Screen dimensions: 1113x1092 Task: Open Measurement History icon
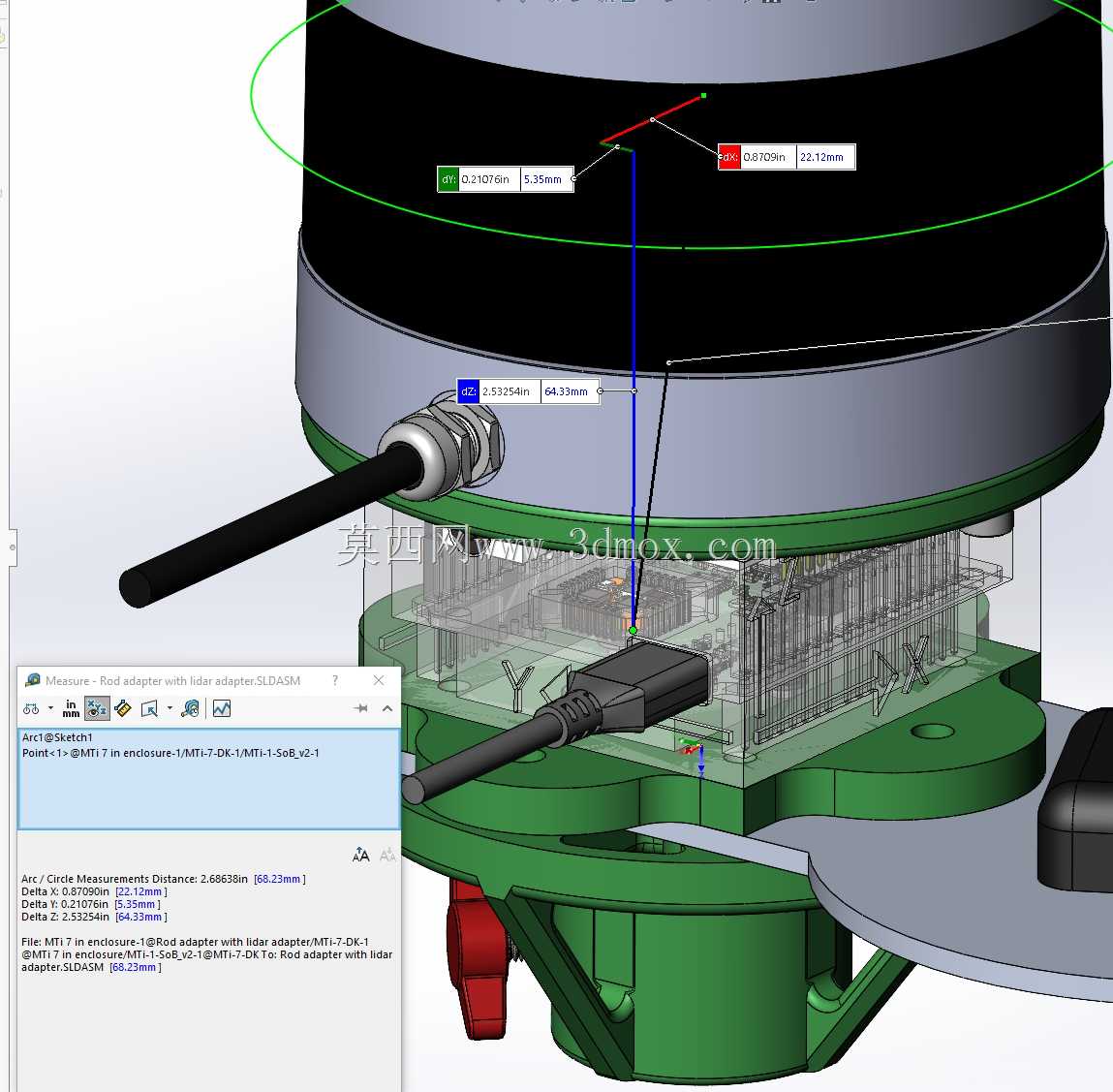click(x=190, y=708)
